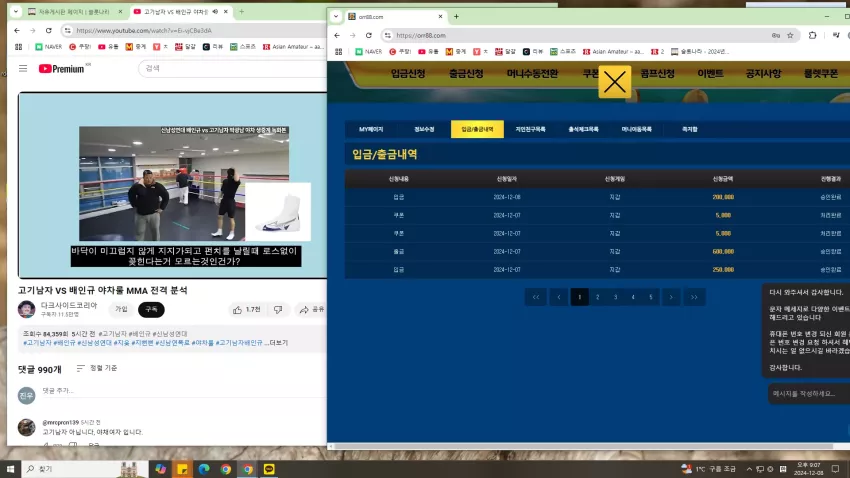Screen dimensions: 850x478
Task: Open 출금신청 withdrawal menu
Action: 466,74
